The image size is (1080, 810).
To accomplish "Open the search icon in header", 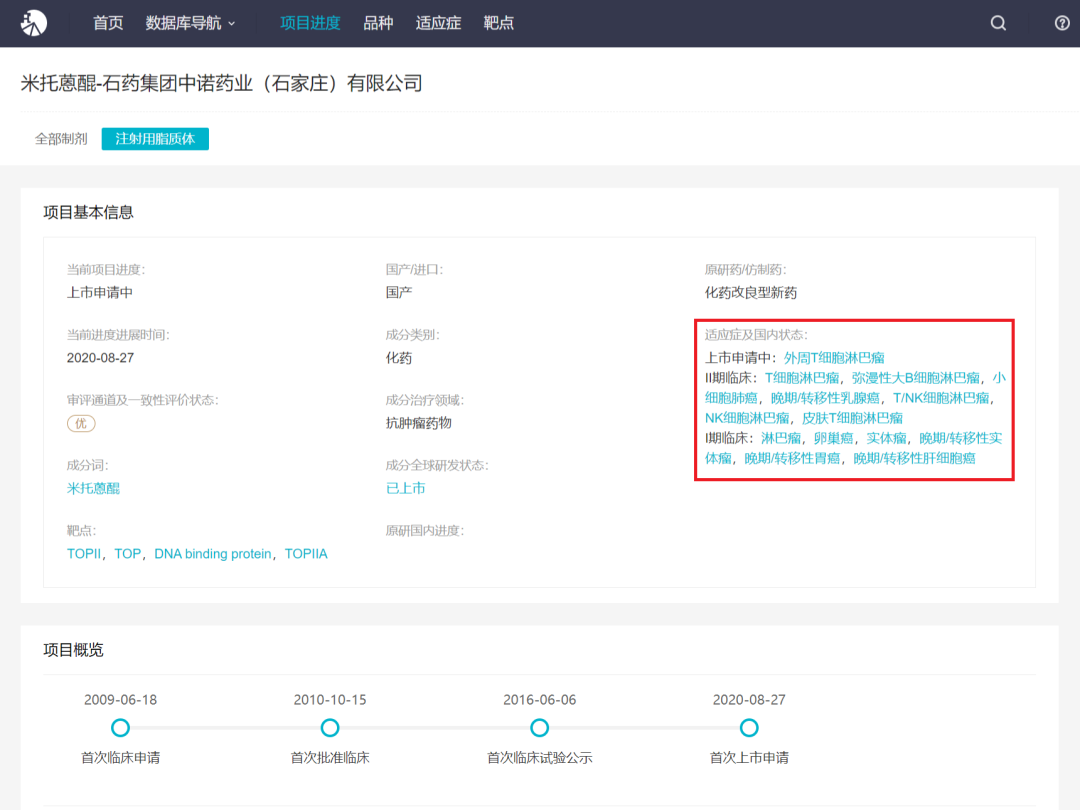I will [998, 23].
